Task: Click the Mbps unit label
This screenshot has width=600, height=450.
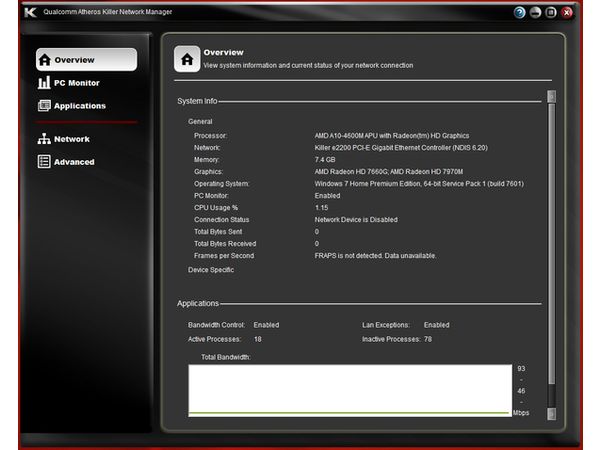Action: click(x=521, y=413)
